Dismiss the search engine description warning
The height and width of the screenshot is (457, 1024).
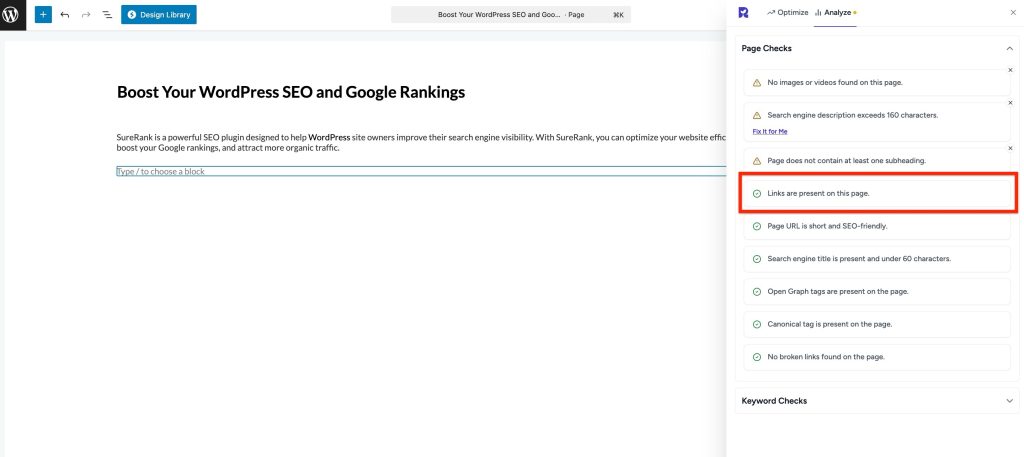(x=1010, y=103)
